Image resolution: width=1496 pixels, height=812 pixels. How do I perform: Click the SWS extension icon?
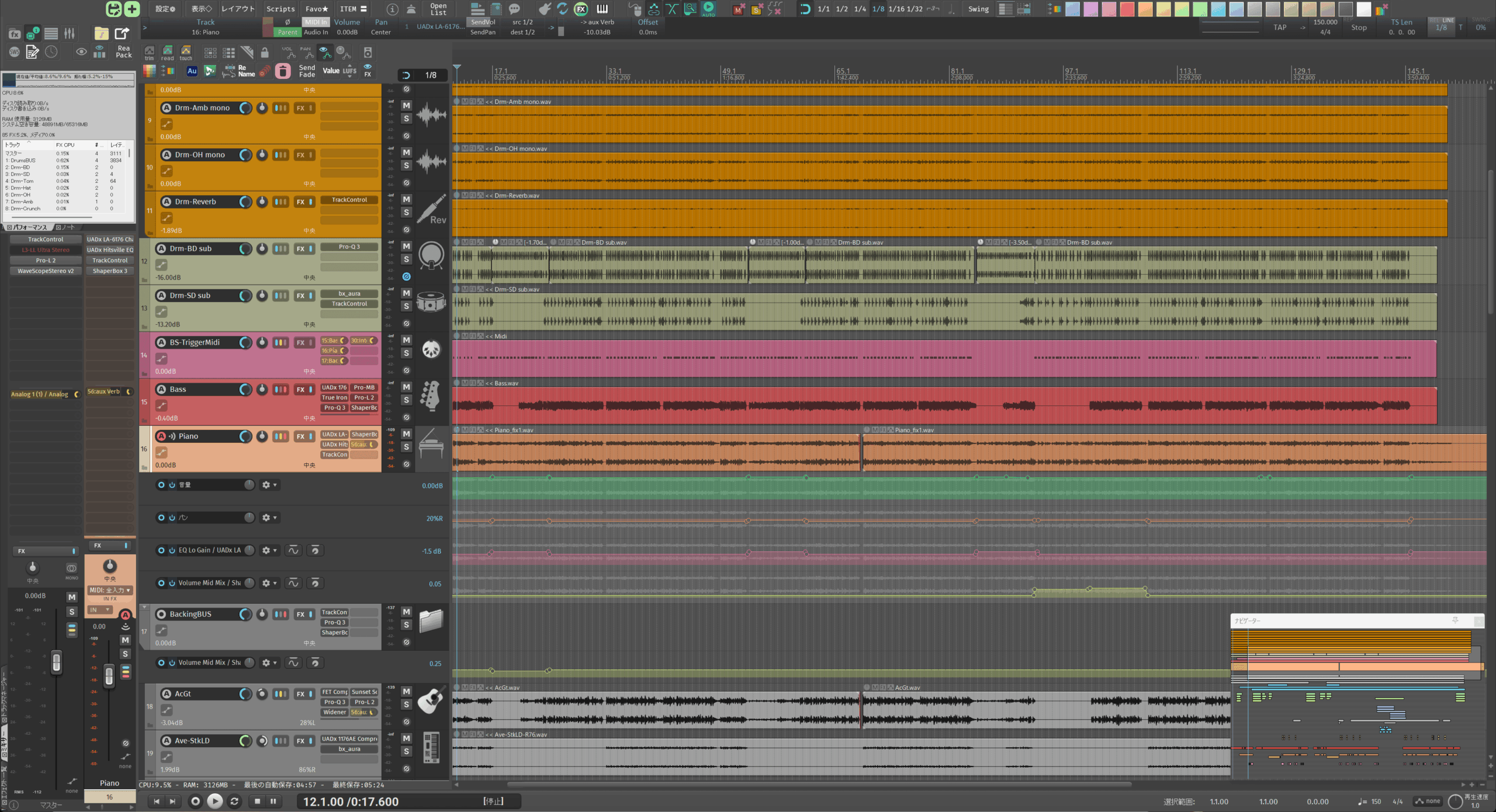point(15,52)
